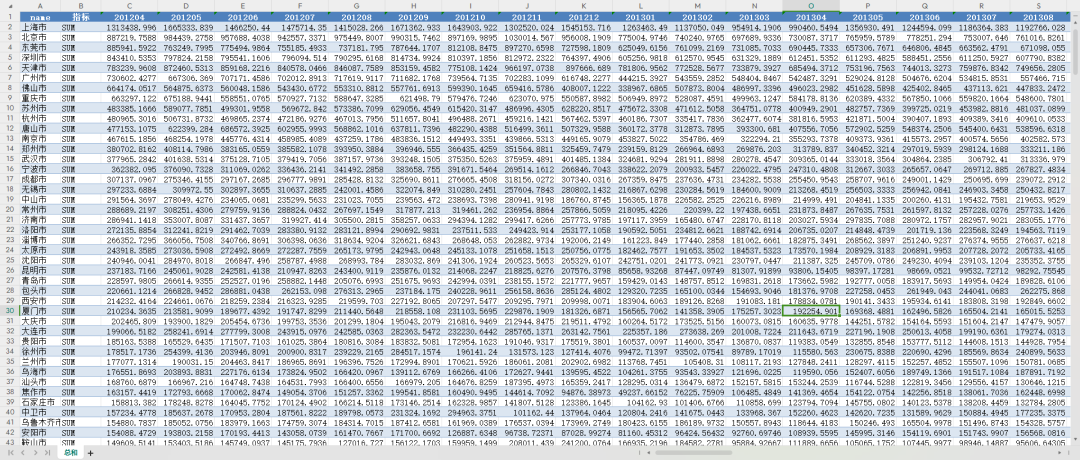Select the 东莞市 cell

click(41, 47)
